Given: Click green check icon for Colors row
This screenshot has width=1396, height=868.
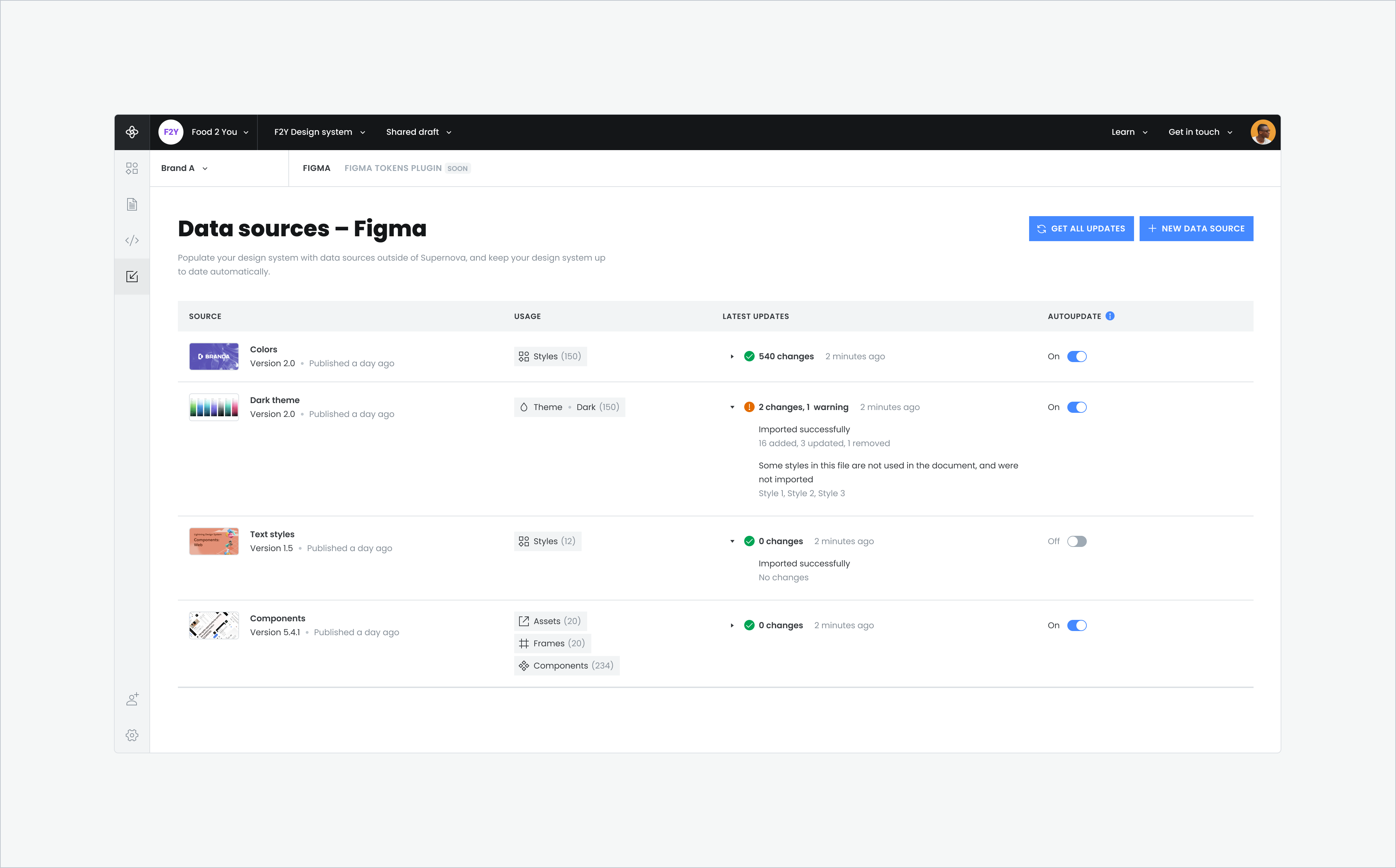Looking at the screenshot, I should pyautogui.click(x=749, y=356).
